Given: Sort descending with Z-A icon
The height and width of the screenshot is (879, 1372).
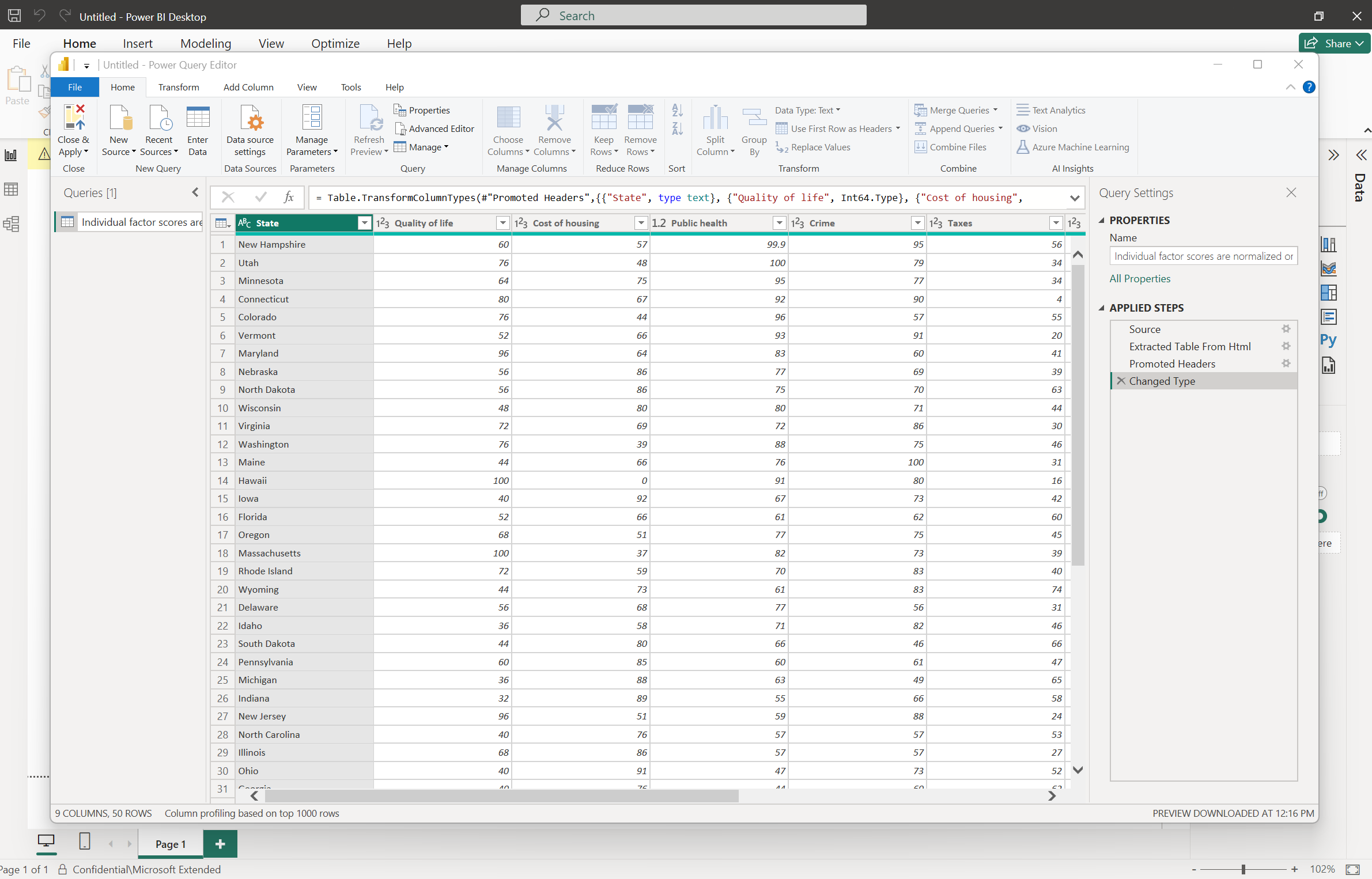Looking at the screenshot, I should click(x=677, y=128).
